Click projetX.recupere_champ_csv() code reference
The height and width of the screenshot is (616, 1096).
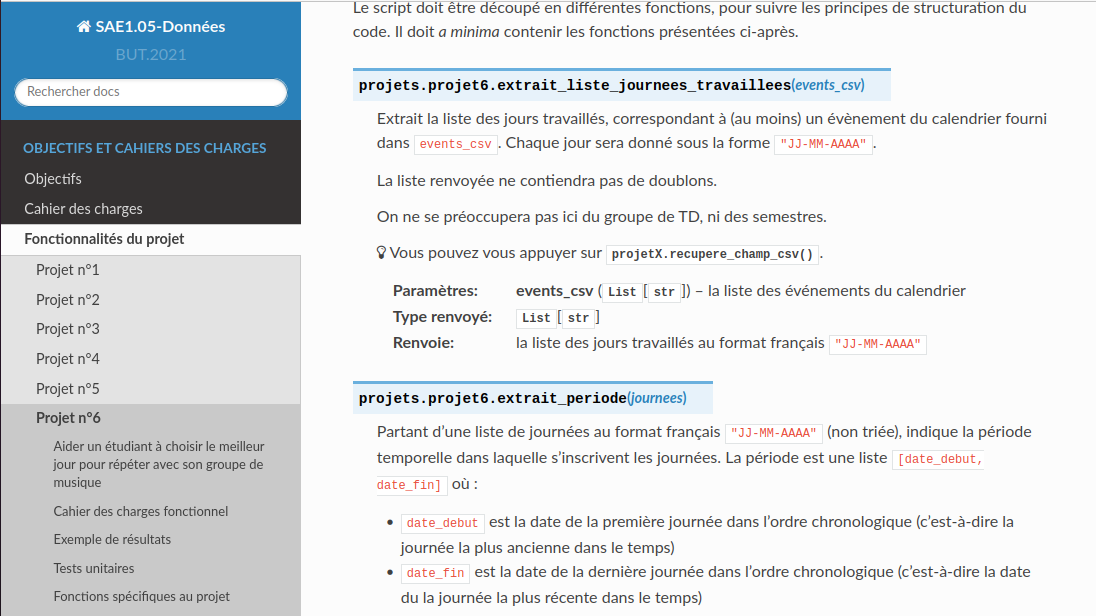click(712, 255)
